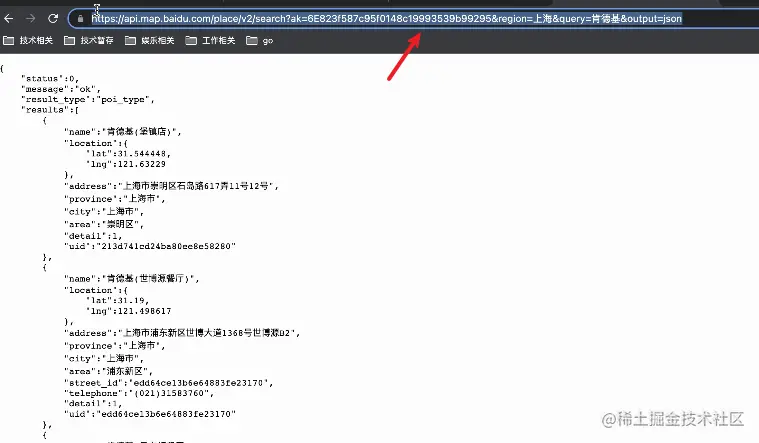The height and width of the screenshot is (443, 759).
Task: Click the "results":[ line
Action: pos(50,110)
